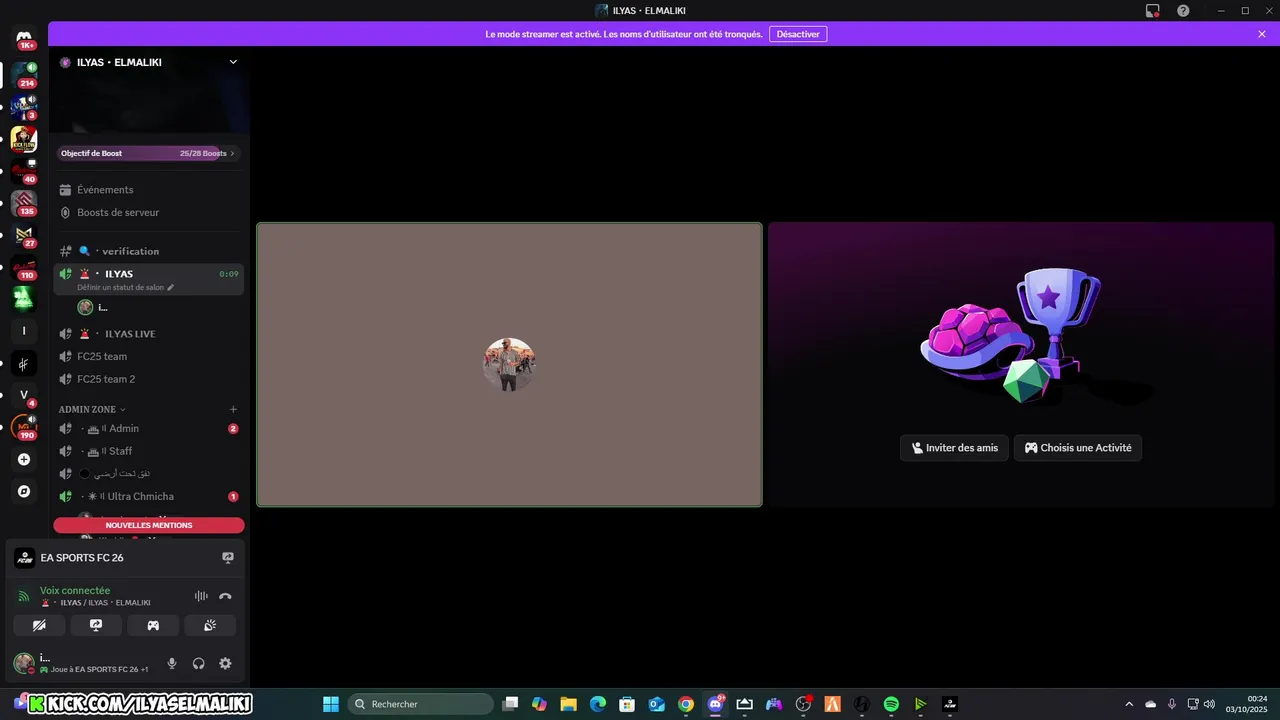Open server with 214 notification badge
The height and width of the screenshot is (720, 1280).
click(24, 75)
